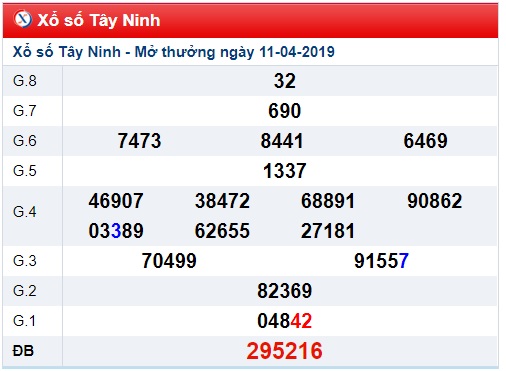
Task: Select the G.4 number 68891
Action: 328,201
